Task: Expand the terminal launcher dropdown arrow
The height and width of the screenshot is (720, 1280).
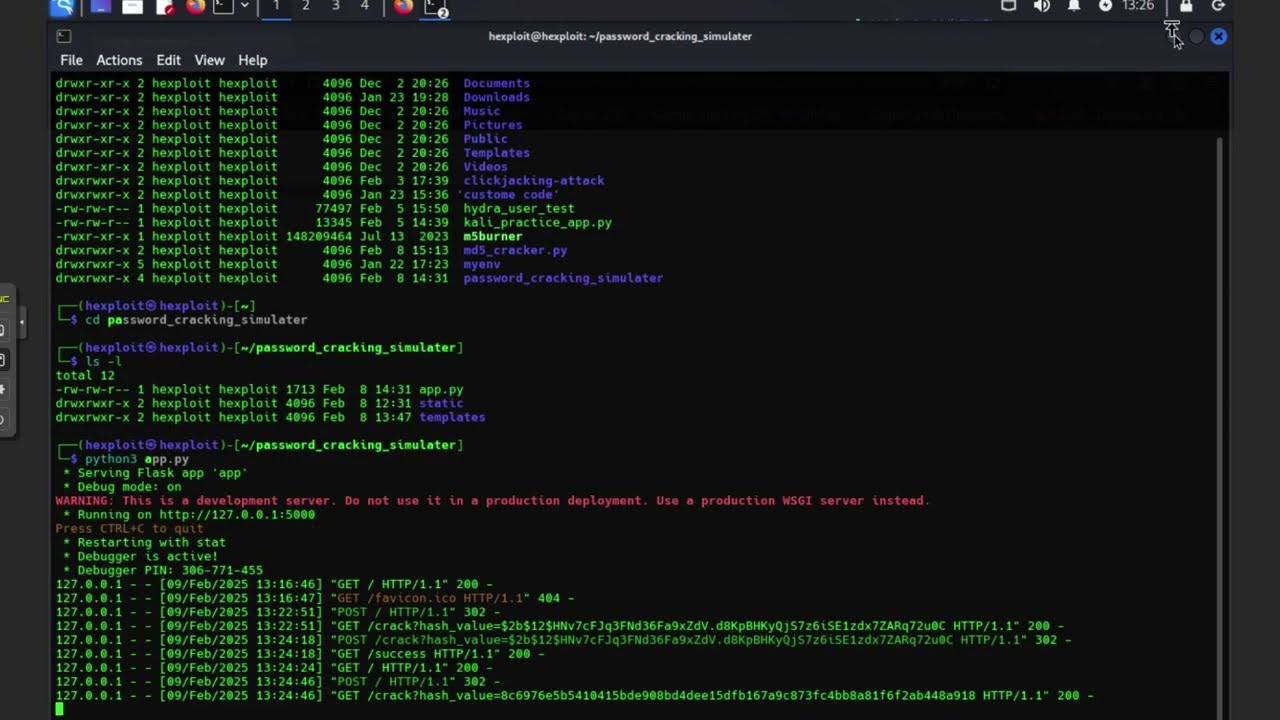Action: click(x=244, y=7)
